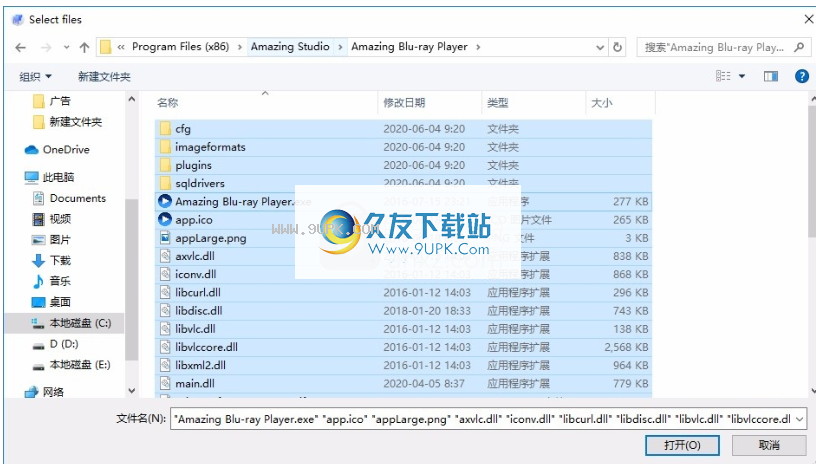Select the imageformats folder icon

pyautogui.click(x=165, y=147)
